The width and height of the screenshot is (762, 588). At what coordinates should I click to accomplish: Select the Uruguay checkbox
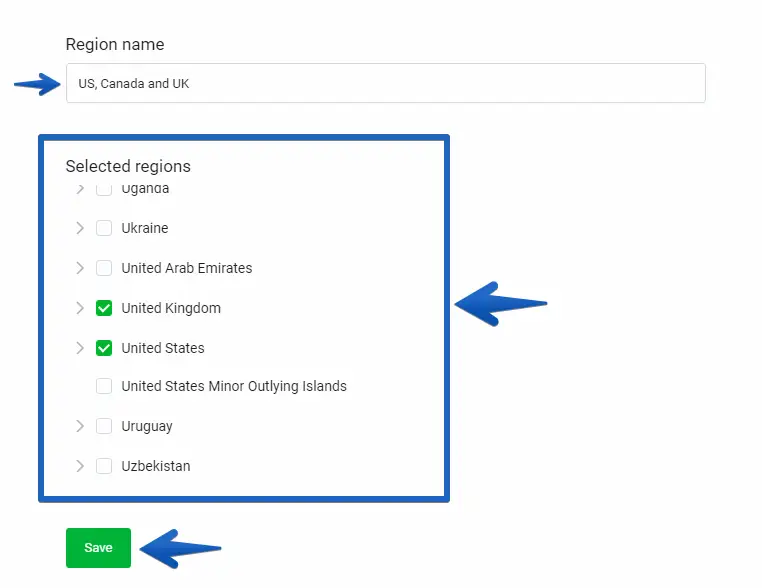point(104,426)
